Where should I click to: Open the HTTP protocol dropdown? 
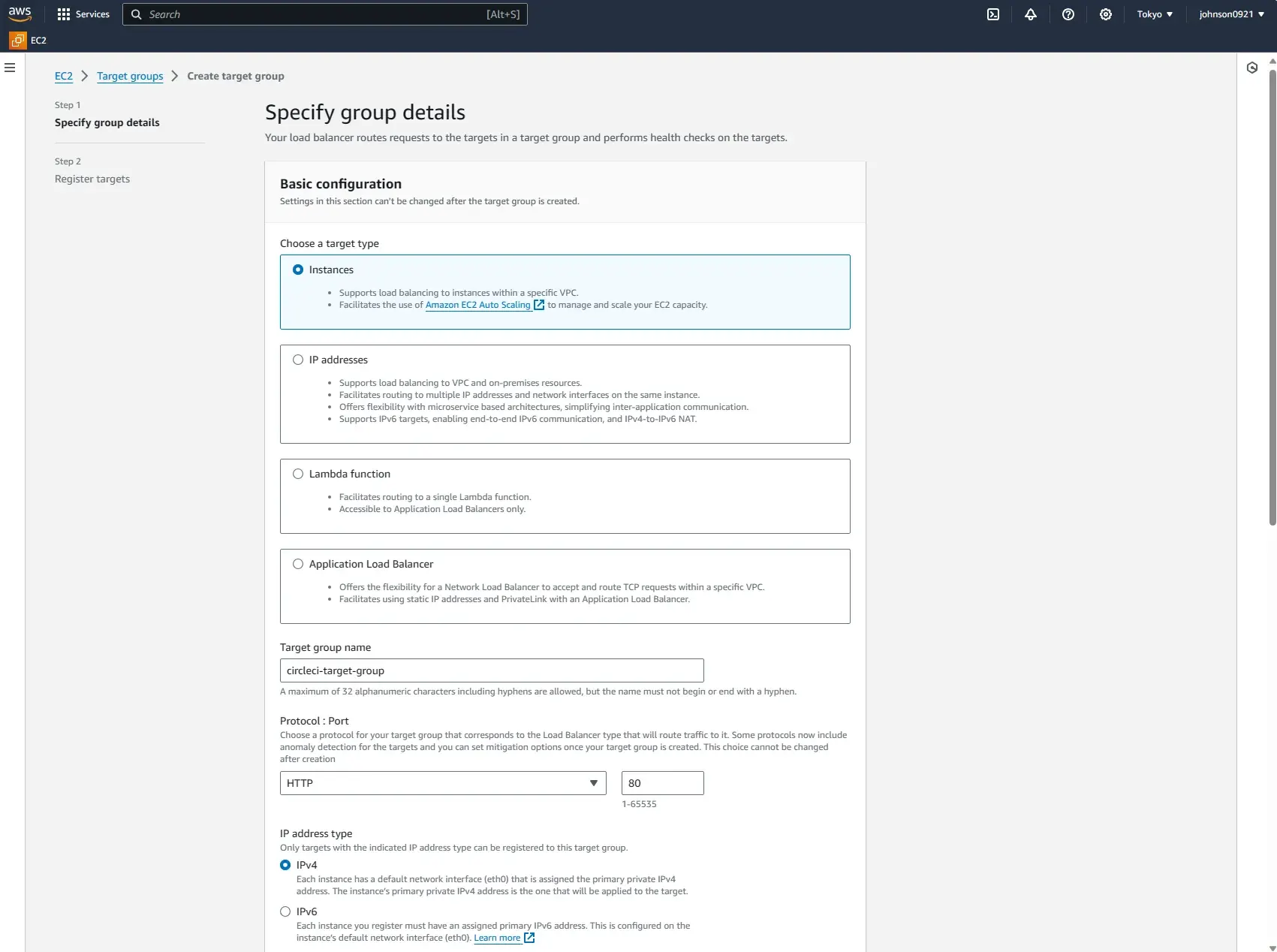441,782
